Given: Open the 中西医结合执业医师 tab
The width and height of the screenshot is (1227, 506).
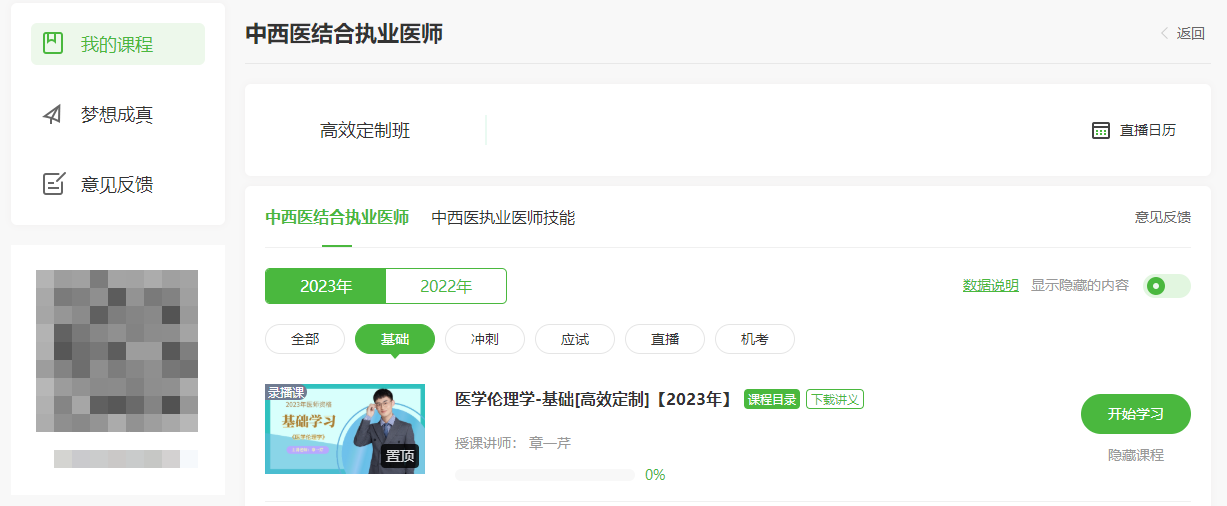Looking at the screenshot, I should [x=337, y=218].
